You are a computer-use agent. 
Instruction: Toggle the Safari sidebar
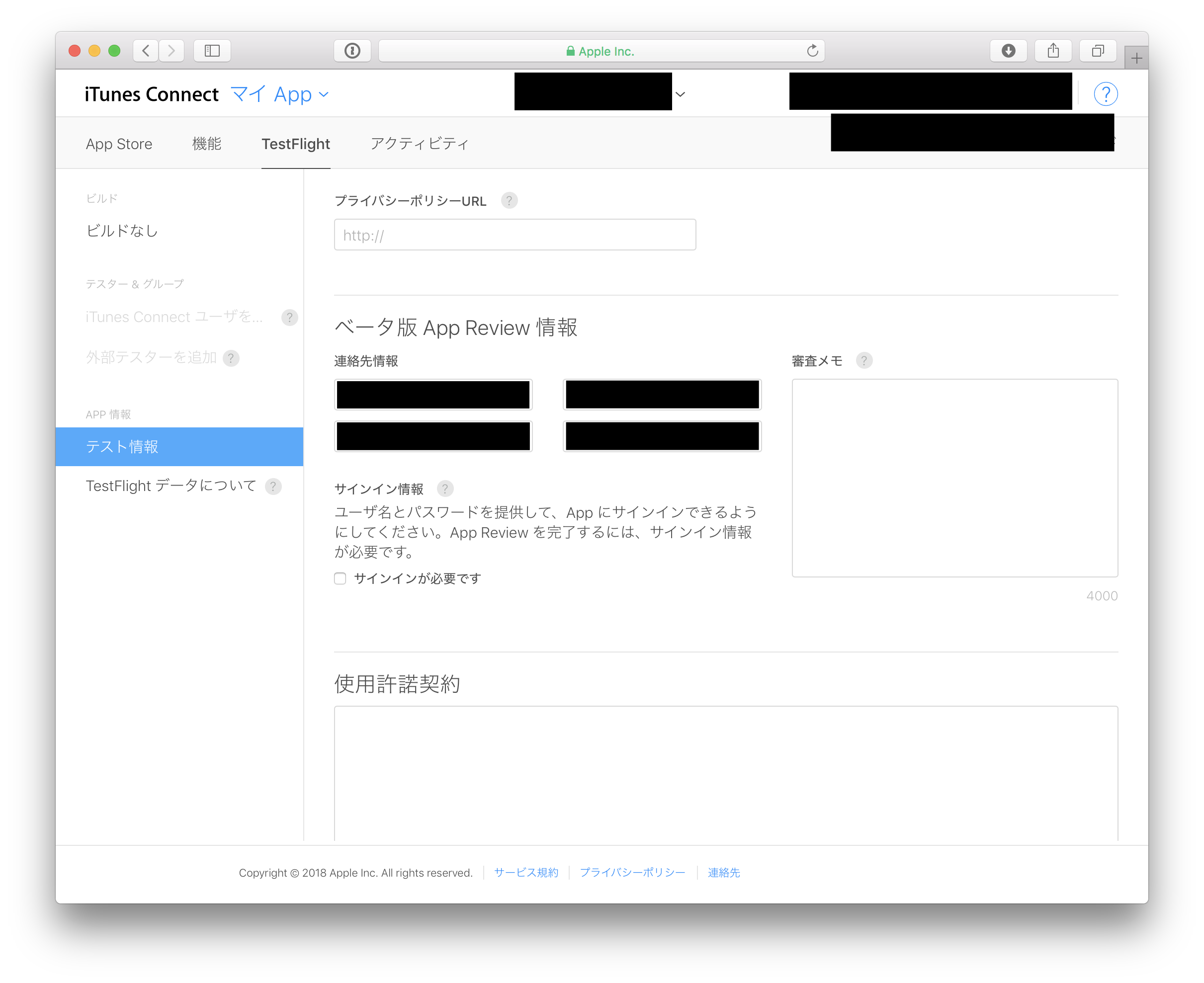point(212,50)
